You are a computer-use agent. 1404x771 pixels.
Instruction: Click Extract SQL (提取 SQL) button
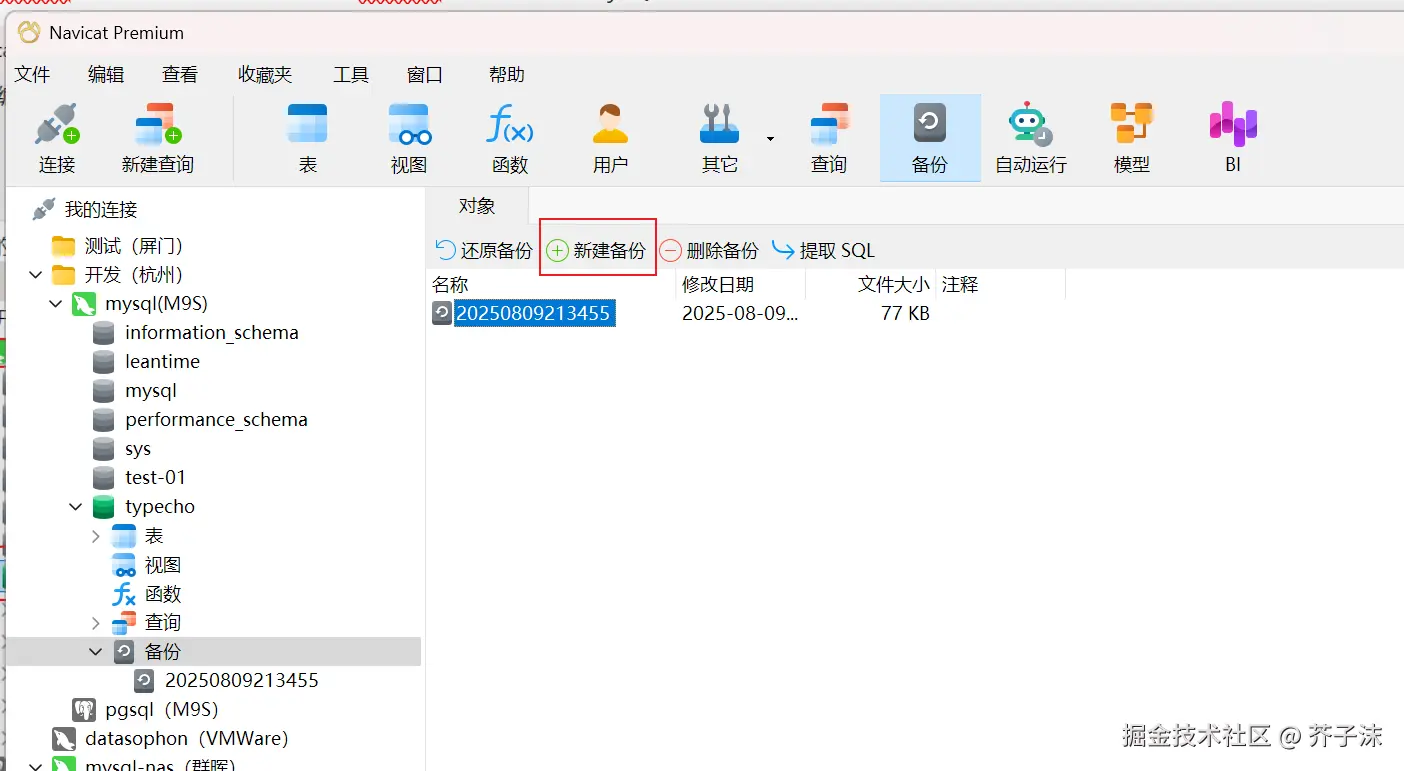pyautogui.click(x=824, y=250)
